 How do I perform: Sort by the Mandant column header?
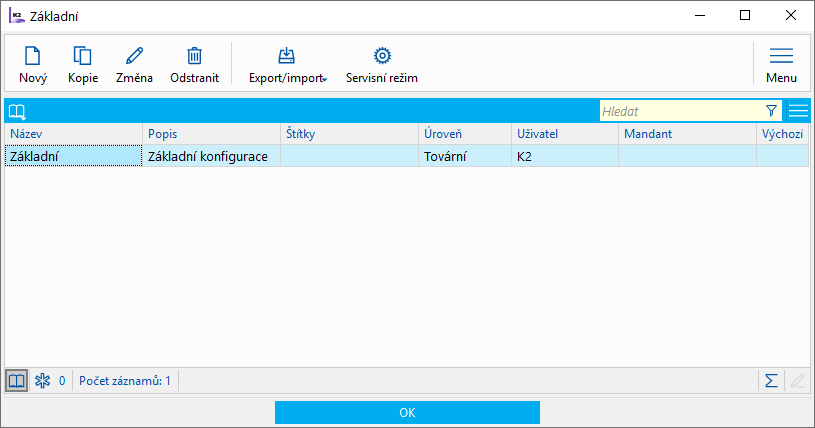click(687, 134)
